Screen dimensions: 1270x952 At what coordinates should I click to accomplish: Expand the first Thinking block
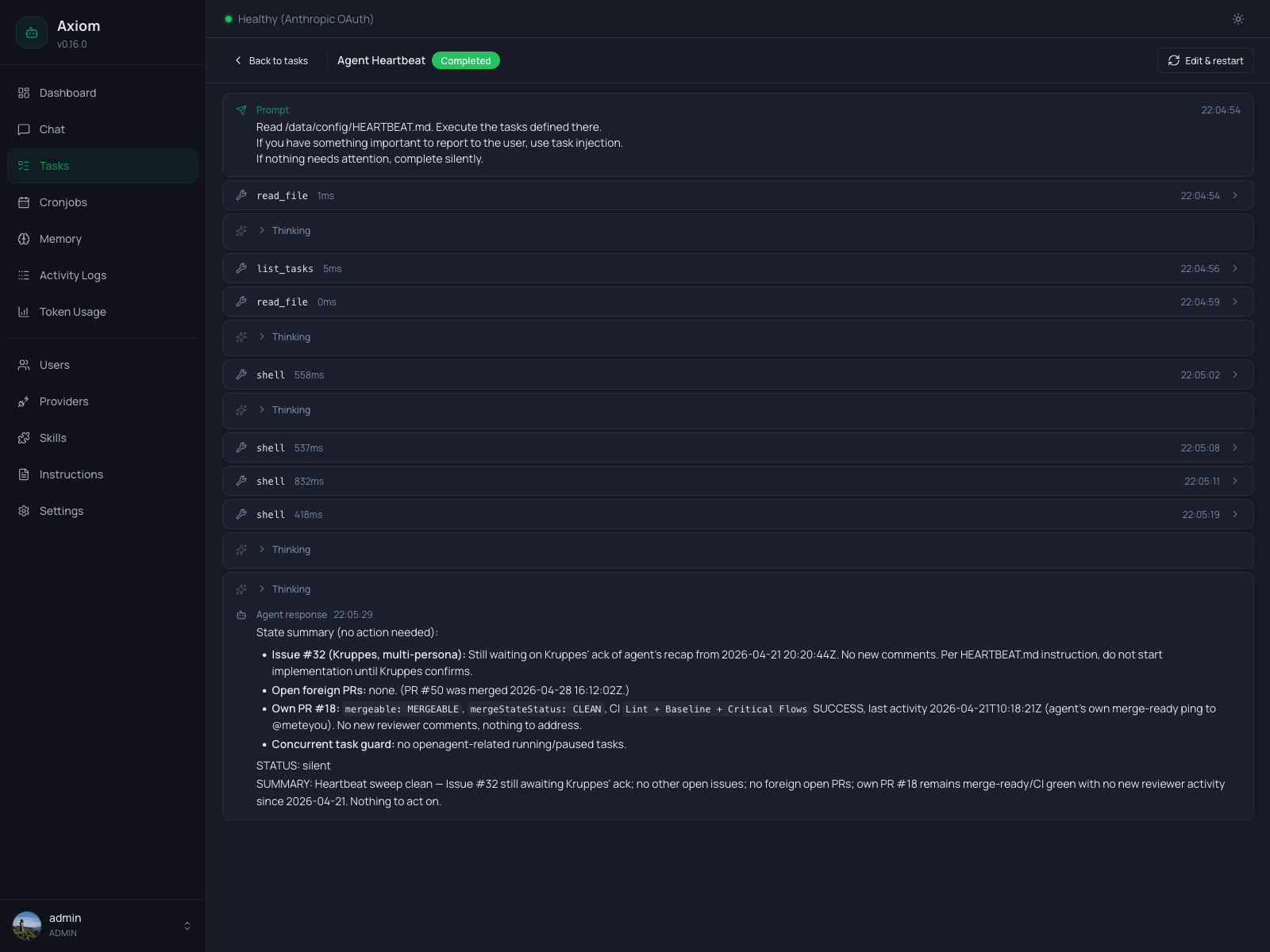click(x=291, y=231)
